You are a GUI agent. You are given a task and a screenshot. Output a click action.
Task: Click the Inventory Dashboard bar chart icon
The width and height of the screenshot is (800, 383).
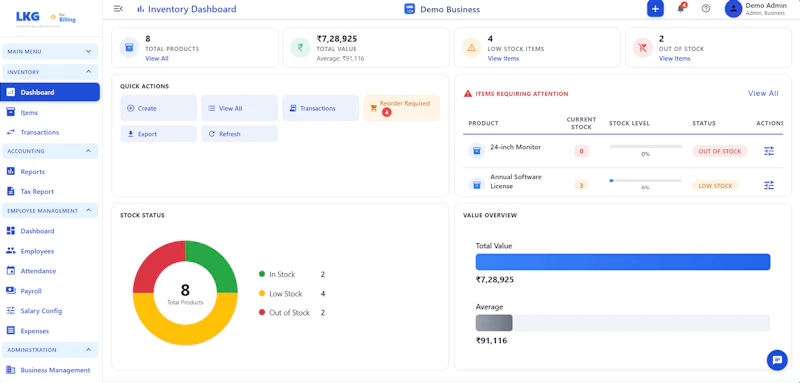pyautogui.click(x=140, y=9)
